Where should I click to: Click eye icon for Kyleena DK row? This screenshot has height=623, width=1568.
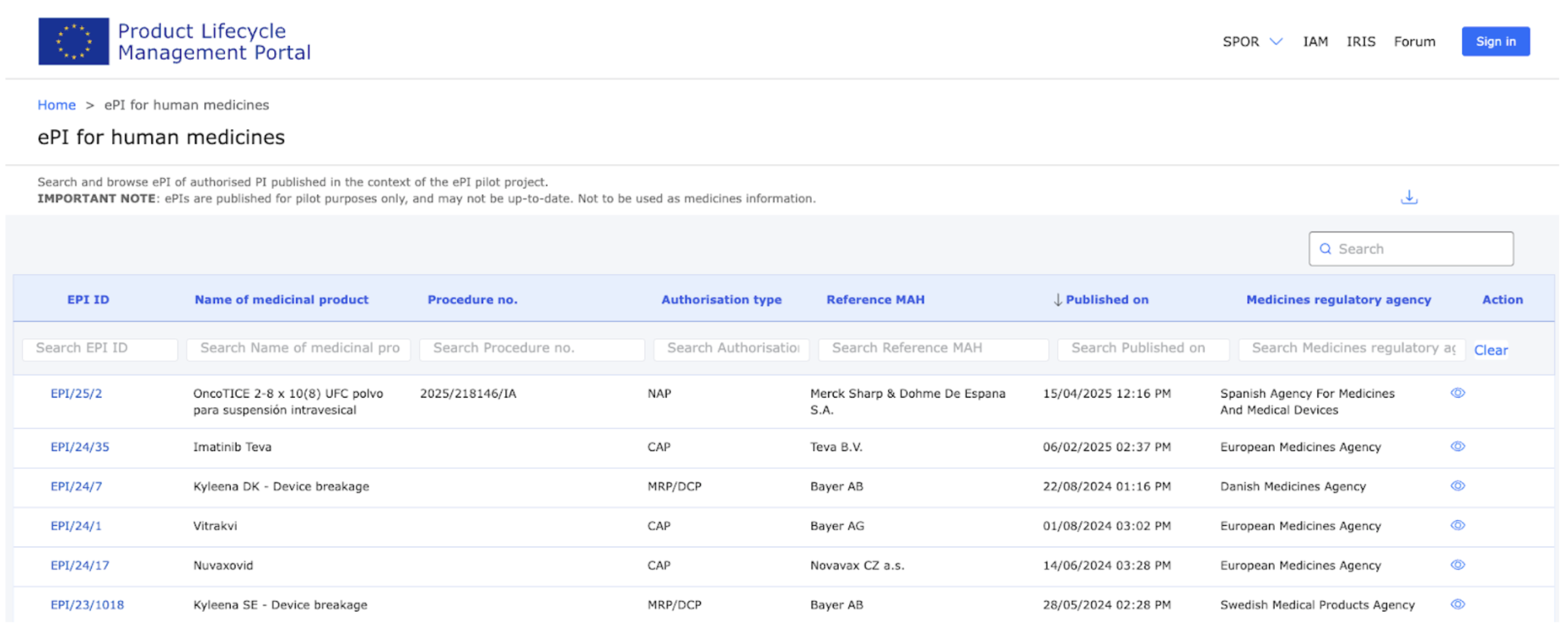tap(1457, 486)
